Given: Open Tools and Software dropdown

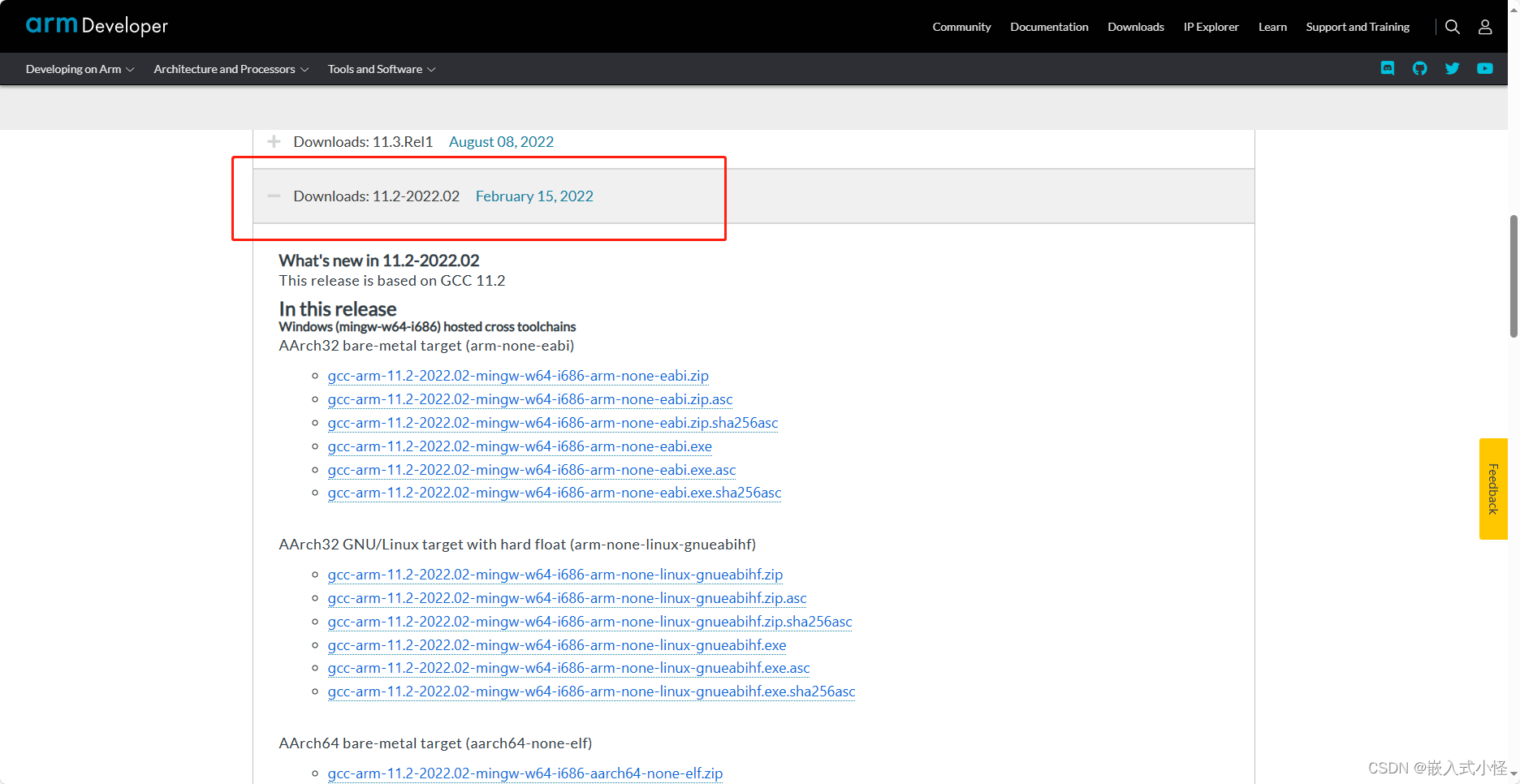Looking at the screenshot, I should pyautogui.click(x=382, y=69).
